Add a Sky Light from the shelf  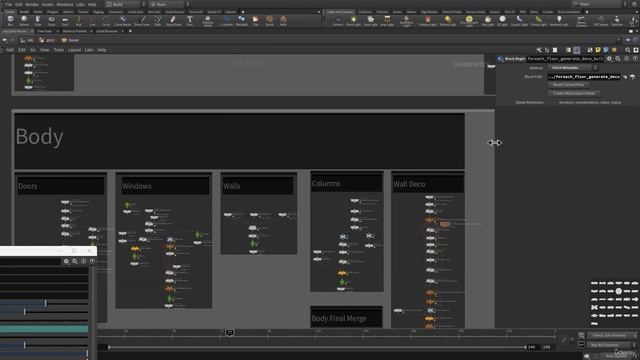pos(488,20)
